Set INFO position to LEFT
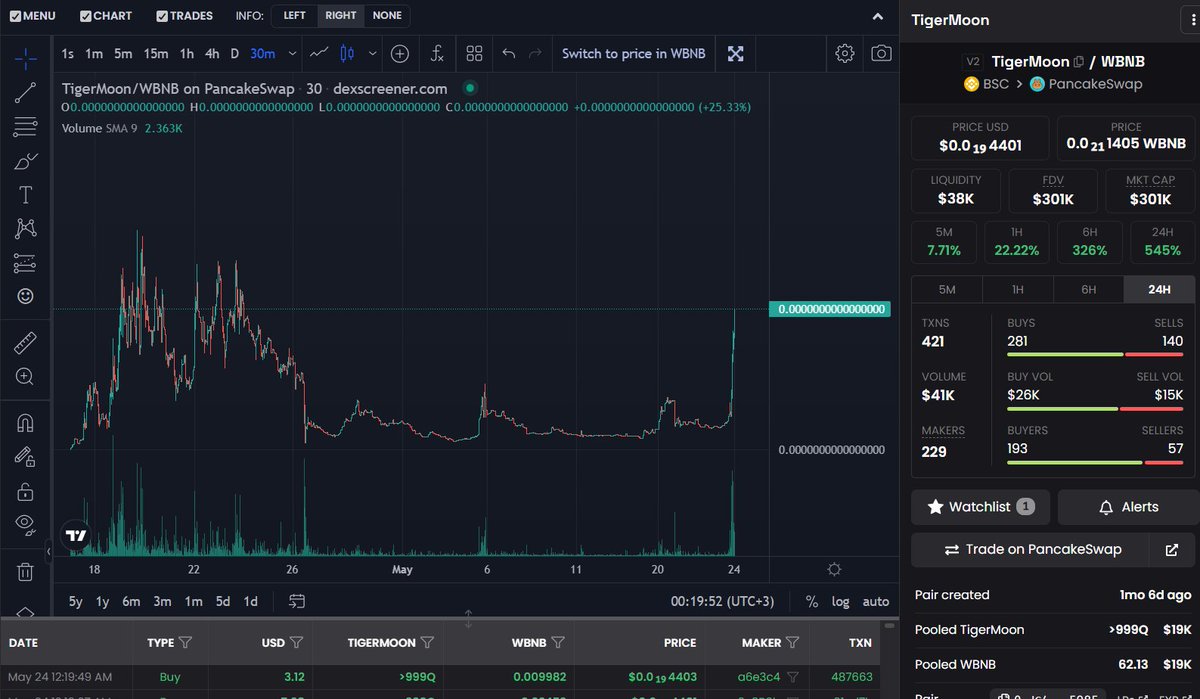This screenshot has width=1200, height=699. coord(294,16)
